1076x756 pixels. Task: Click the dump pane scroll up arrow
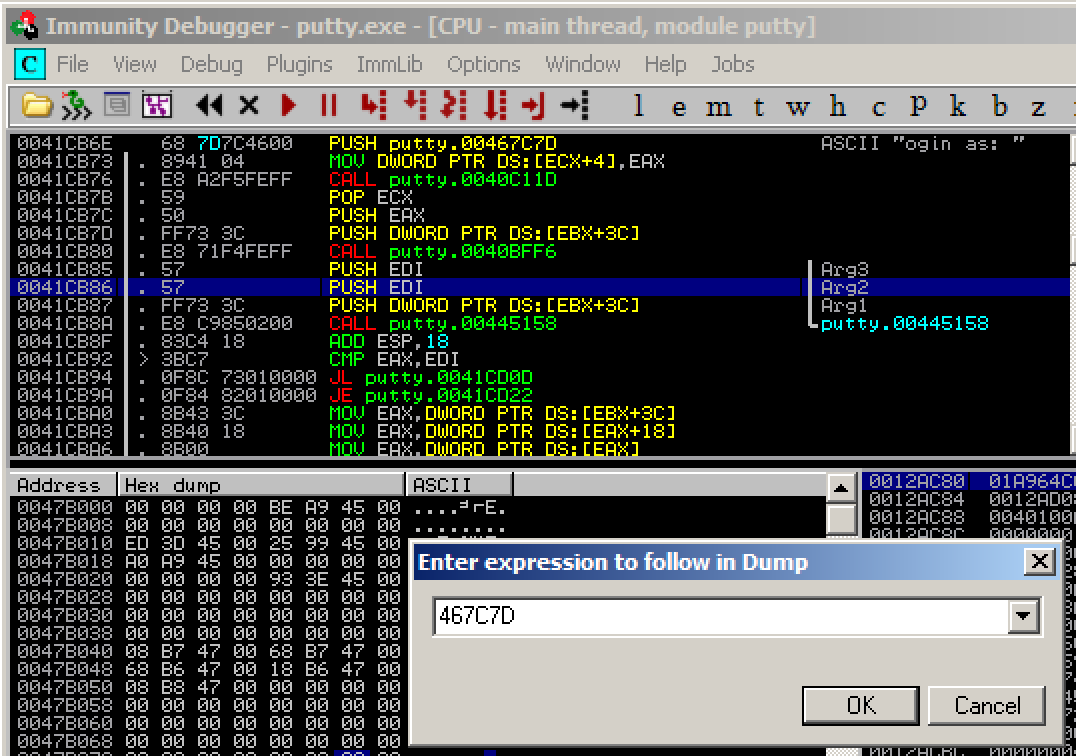[841, 488]
